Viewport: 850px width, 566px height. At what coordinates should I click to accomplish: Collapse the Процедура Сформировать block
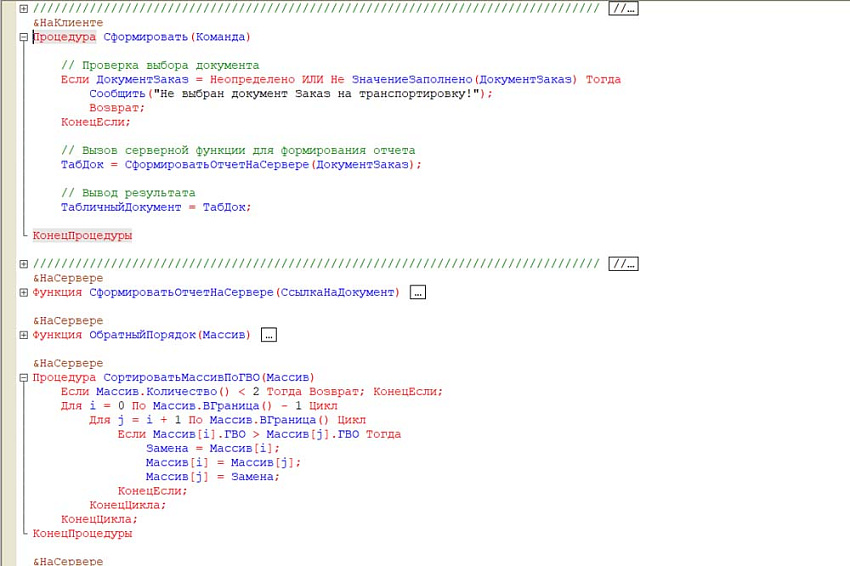tap(23, 37)
